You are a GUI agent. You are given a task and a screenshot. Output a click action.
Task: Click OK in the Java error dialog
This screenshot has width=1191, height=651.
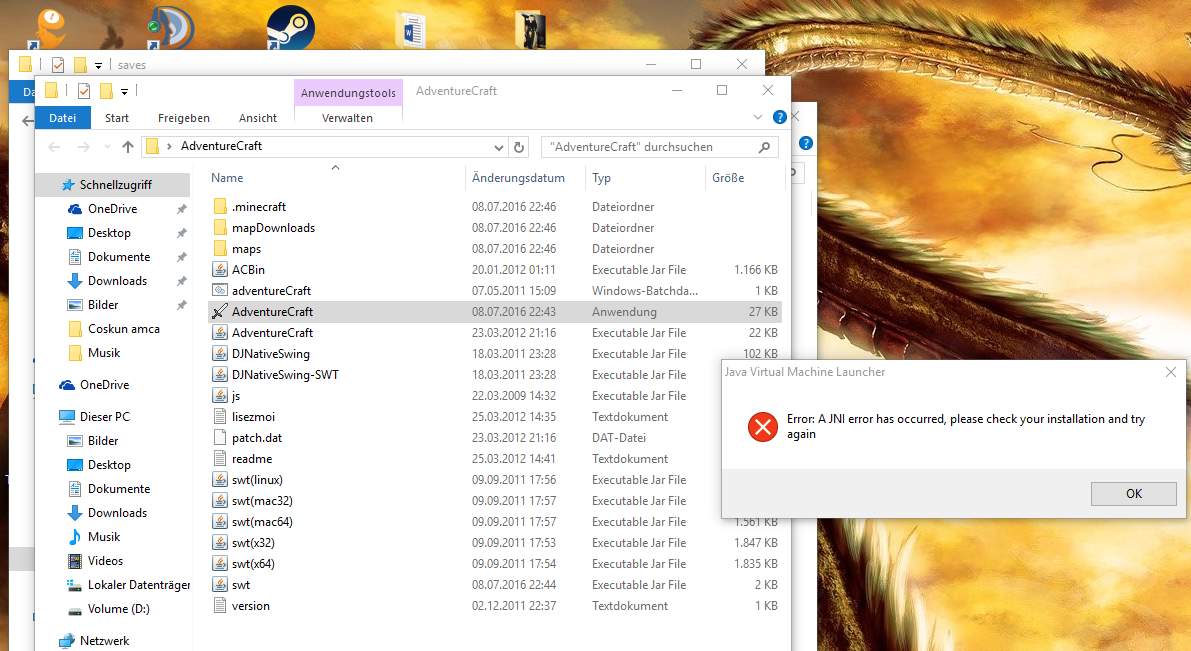(x=1133, y=494)
